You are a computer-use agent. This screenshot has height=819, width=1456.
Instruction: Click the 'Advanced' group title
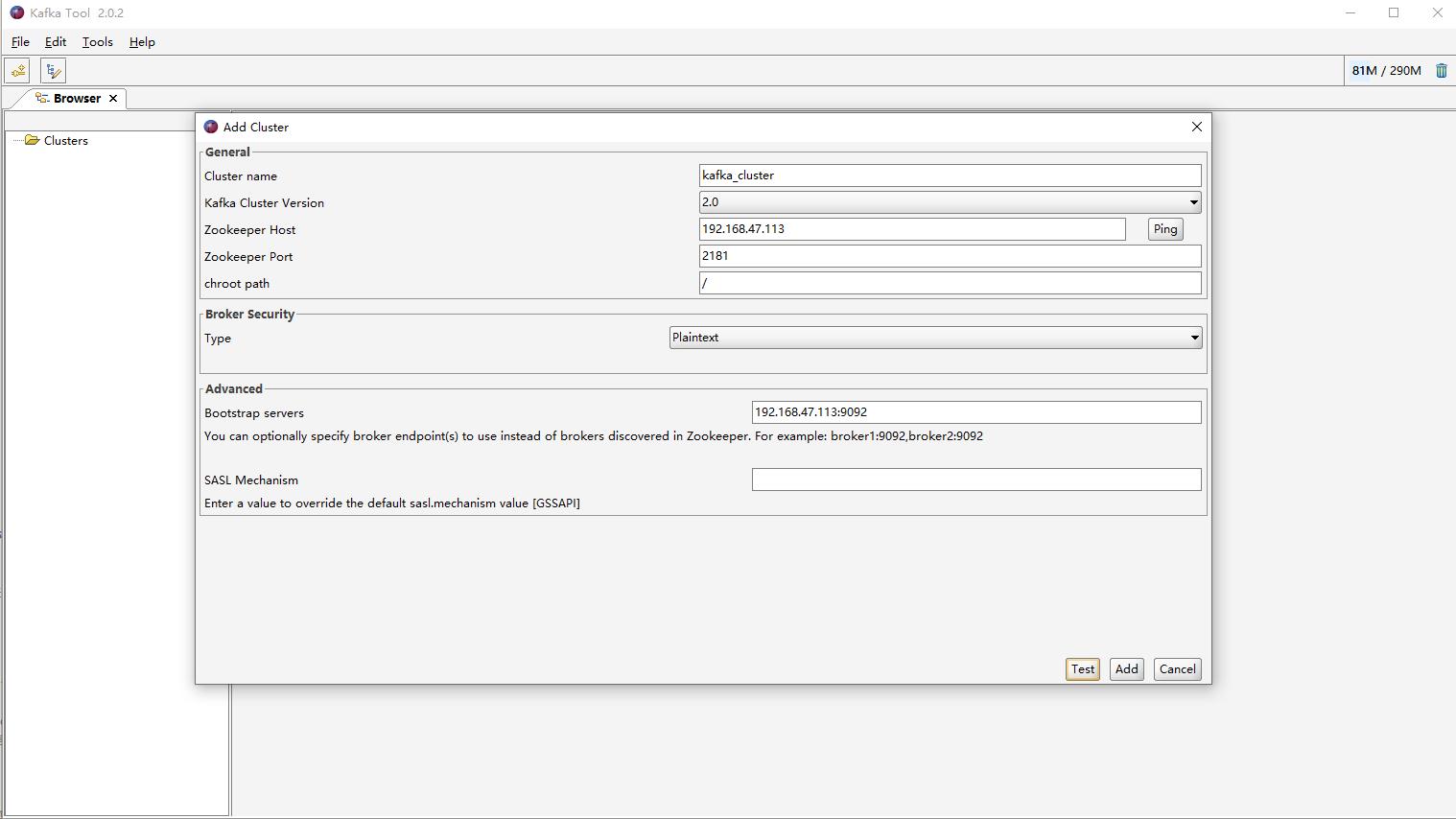point(234,389)
